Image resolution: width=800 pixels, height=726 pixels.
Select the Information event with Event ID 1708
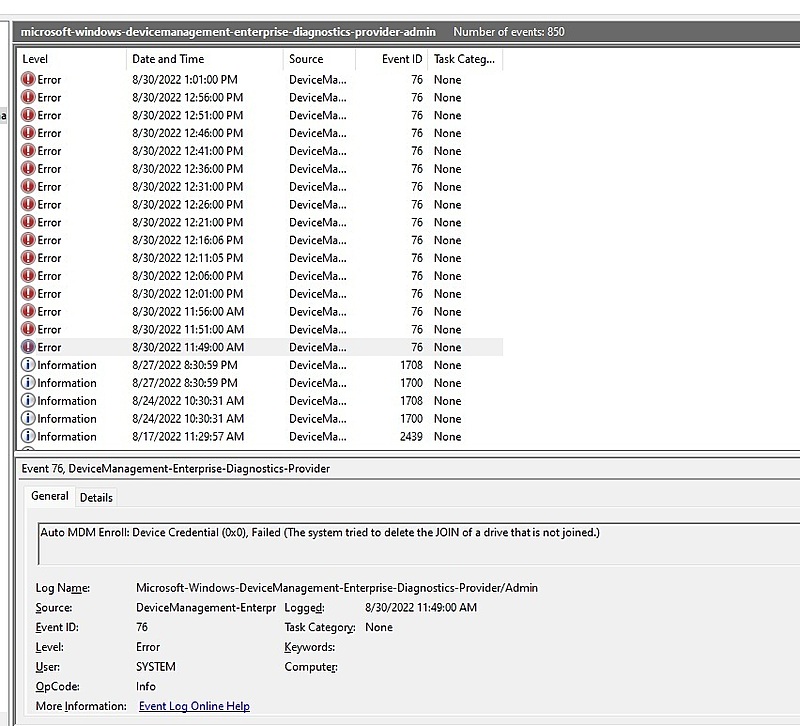(200, 365)
